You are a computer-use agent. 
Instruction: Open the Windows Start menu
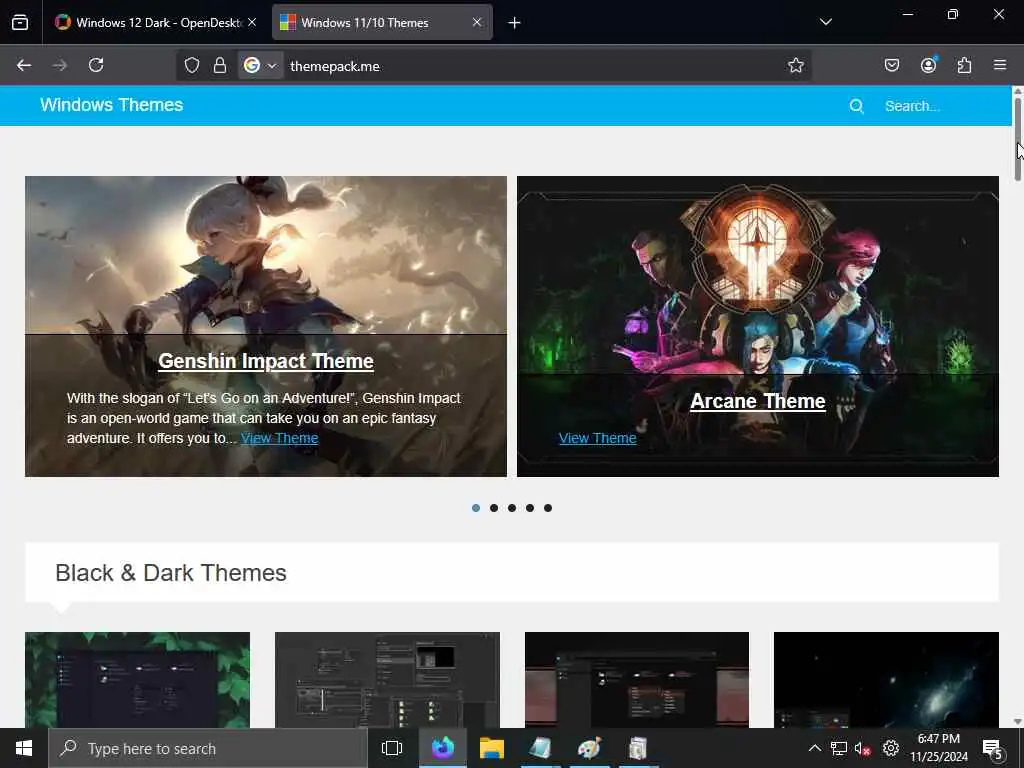pyautogui.click(x=24, y=748)
